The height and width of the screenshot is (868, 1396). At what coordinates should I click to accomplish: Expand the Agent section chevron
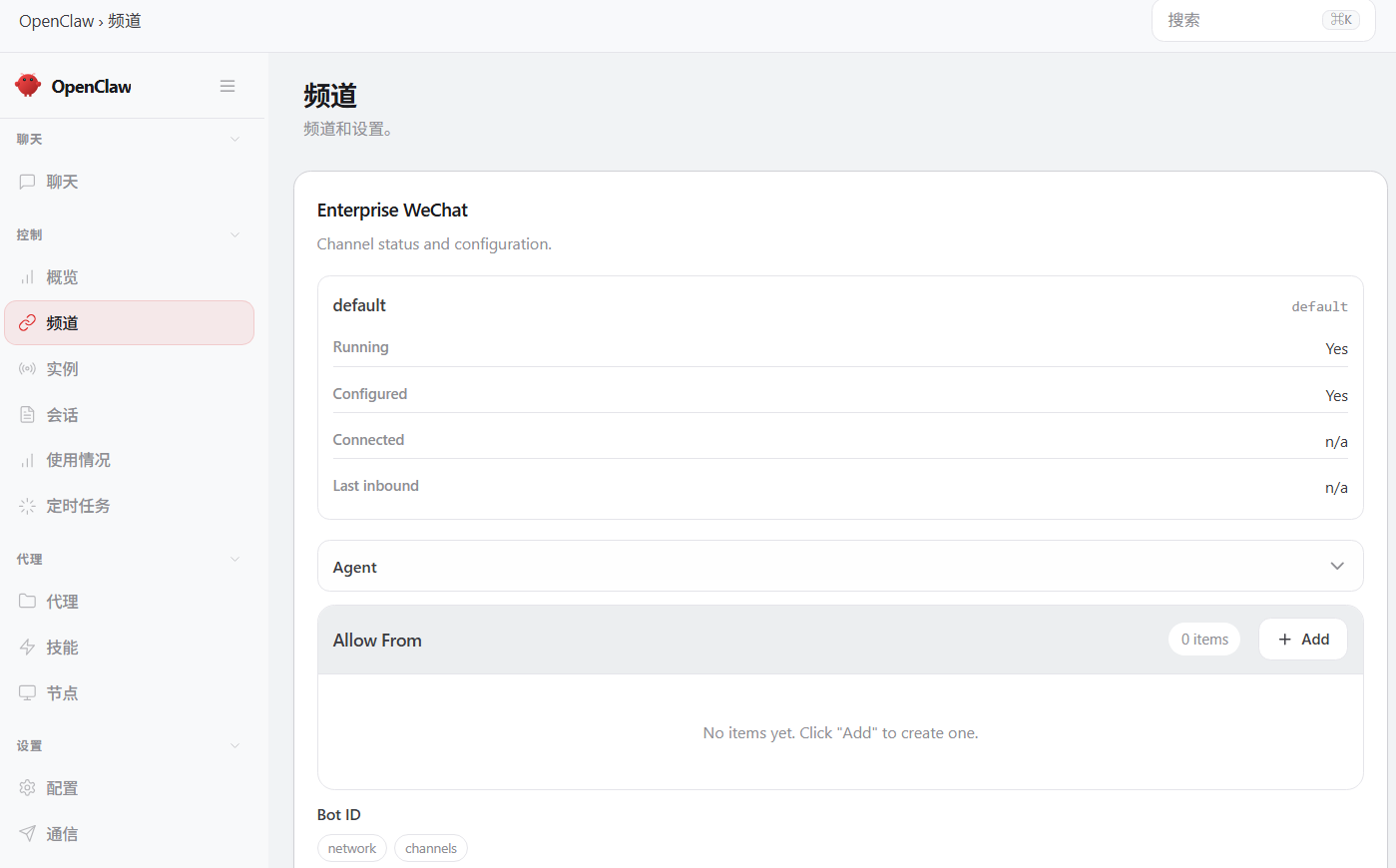coord(1337,566)
